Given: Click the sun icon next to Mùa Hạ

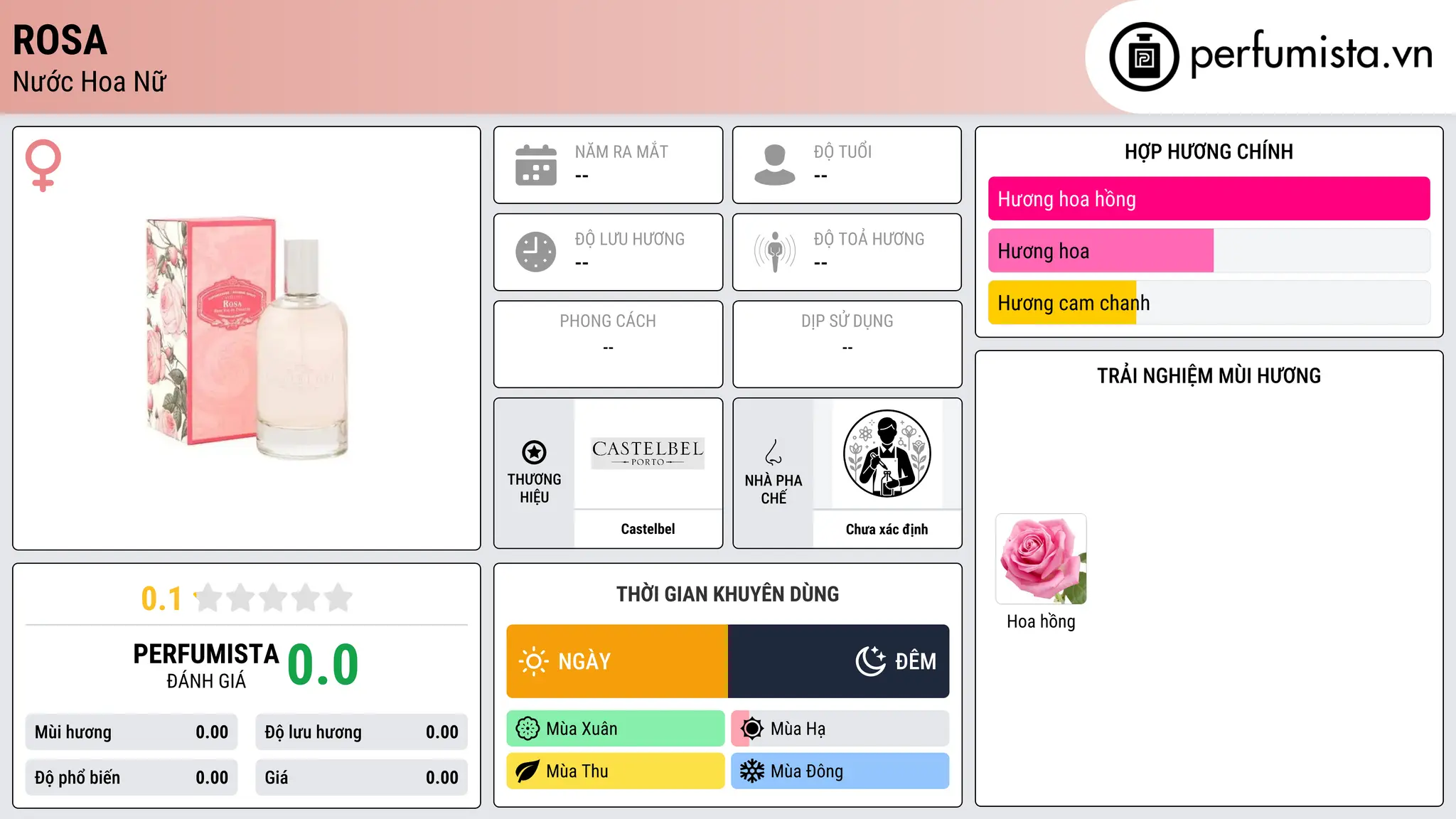Looking at the screenshot, I should point(751,729).
